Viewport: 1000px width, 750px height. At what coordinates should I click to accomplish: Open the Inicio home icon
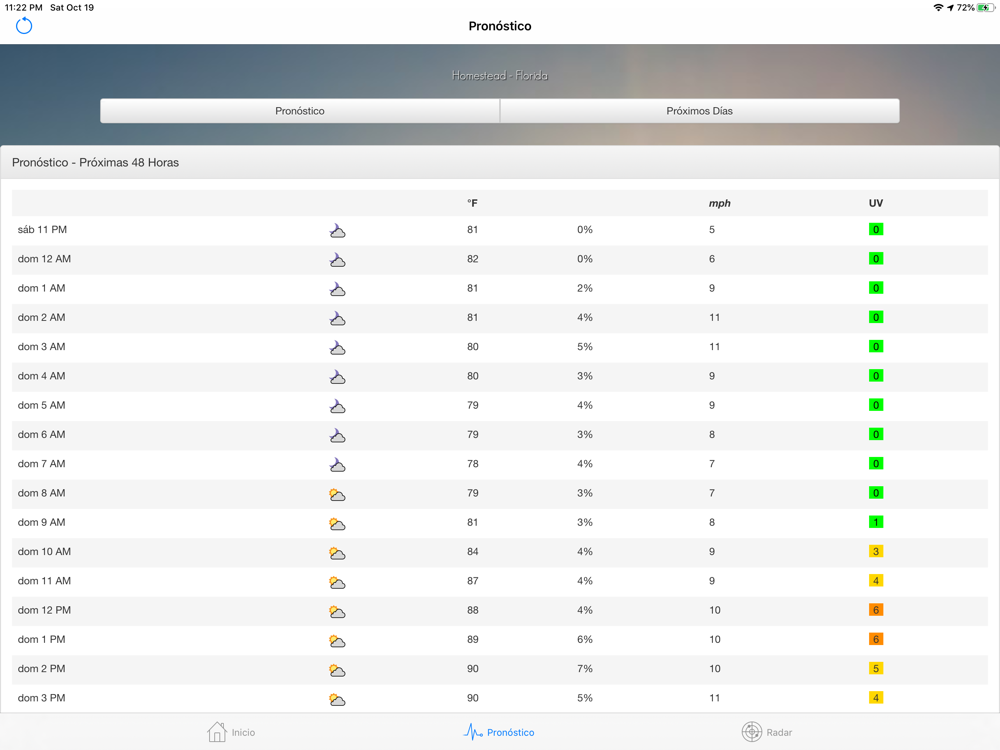tap(217, 732)
